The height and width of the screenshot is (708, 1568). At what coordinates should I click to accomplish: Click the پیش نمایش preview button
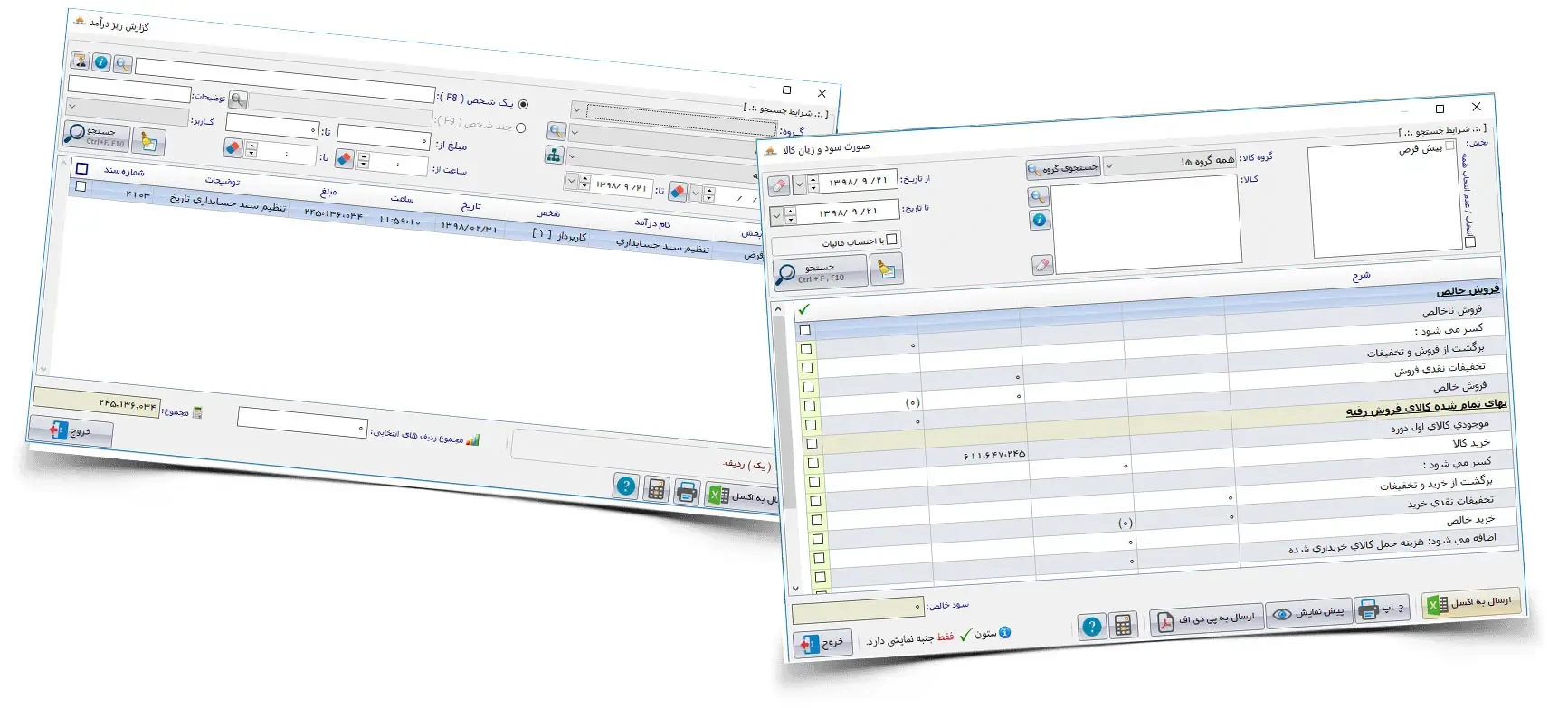[1308, 613]
